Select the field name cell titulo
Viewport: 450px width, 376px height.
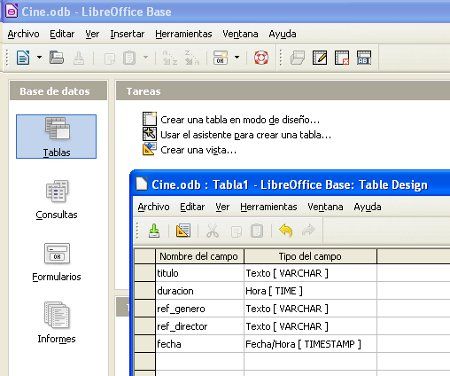[x=199, y=273]
